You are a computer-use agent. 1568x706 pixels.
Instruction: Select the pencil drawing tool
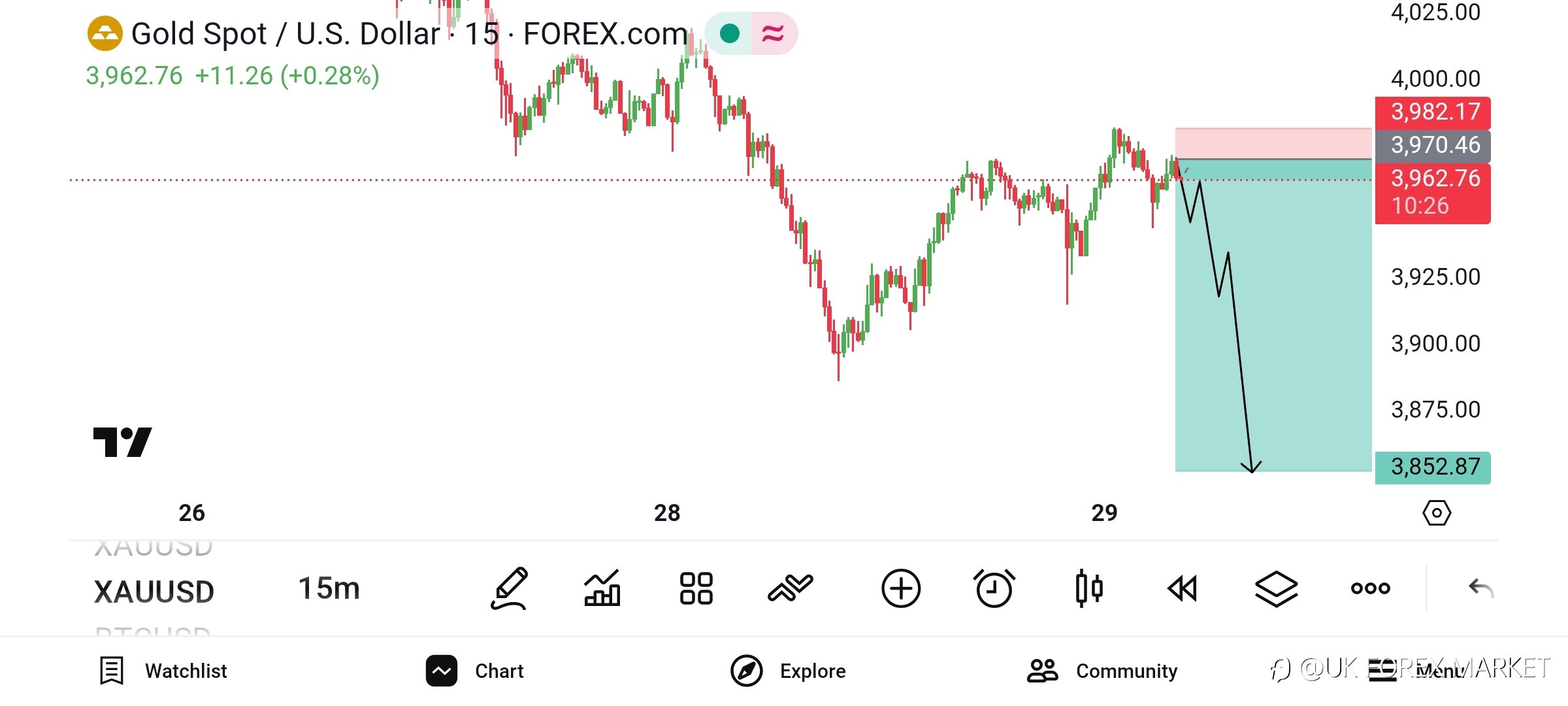(x=509, y=588)
